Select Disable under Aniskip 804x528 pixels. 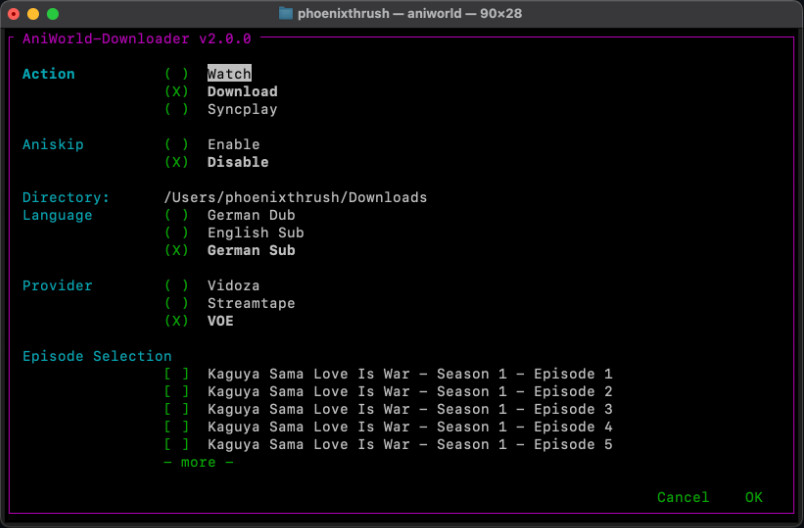tap(238, 162)
